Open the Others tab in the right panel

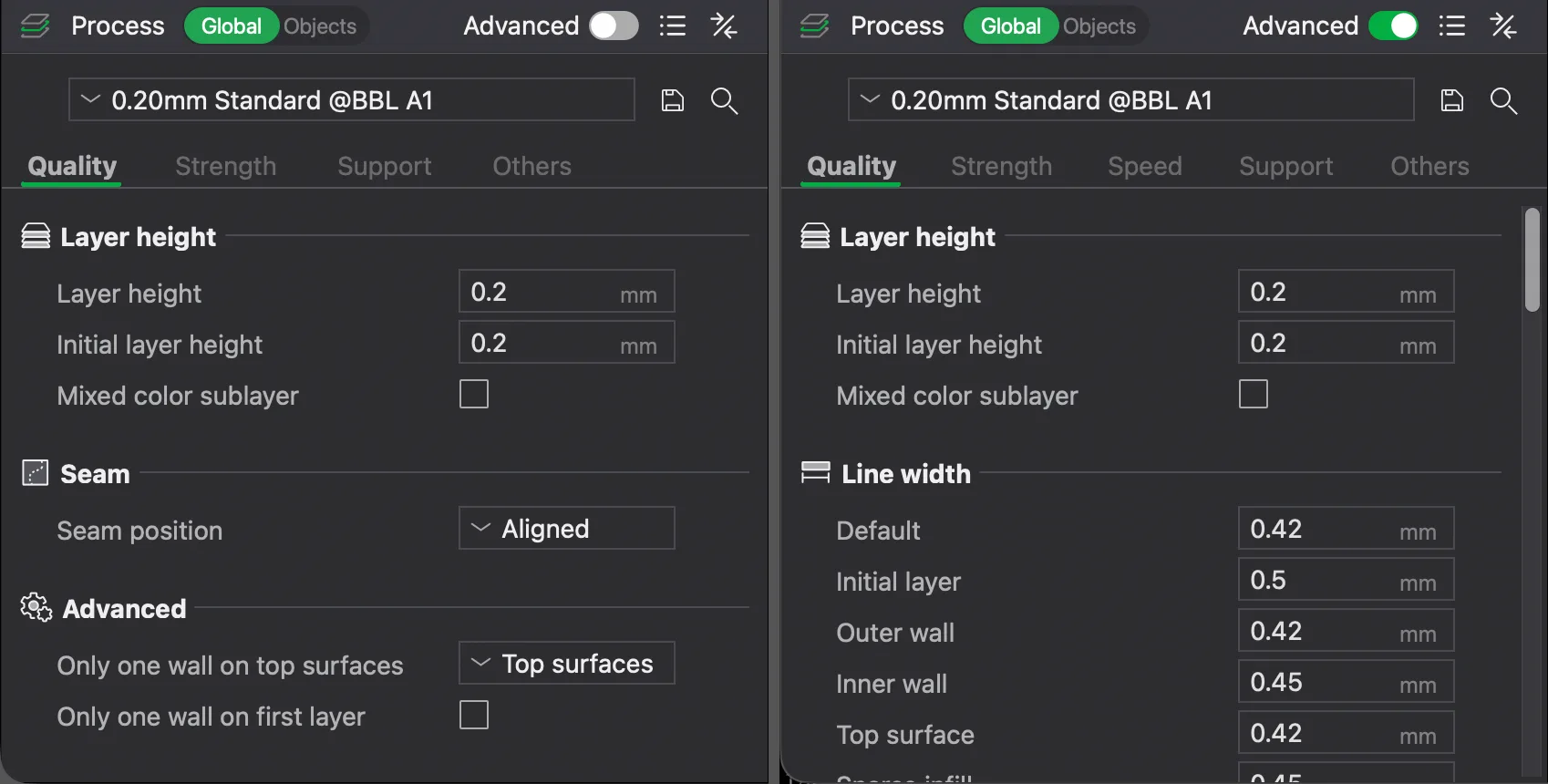pyautogui.click(x=1430, y=166)
